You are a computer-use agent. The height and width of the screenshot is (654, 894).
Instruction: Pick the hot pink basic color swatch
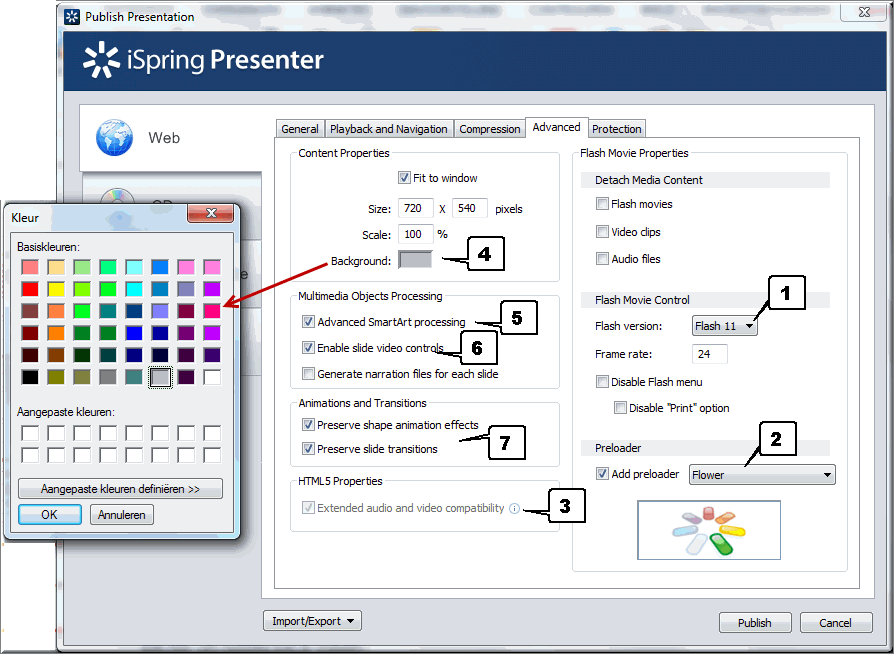[212, 311]
